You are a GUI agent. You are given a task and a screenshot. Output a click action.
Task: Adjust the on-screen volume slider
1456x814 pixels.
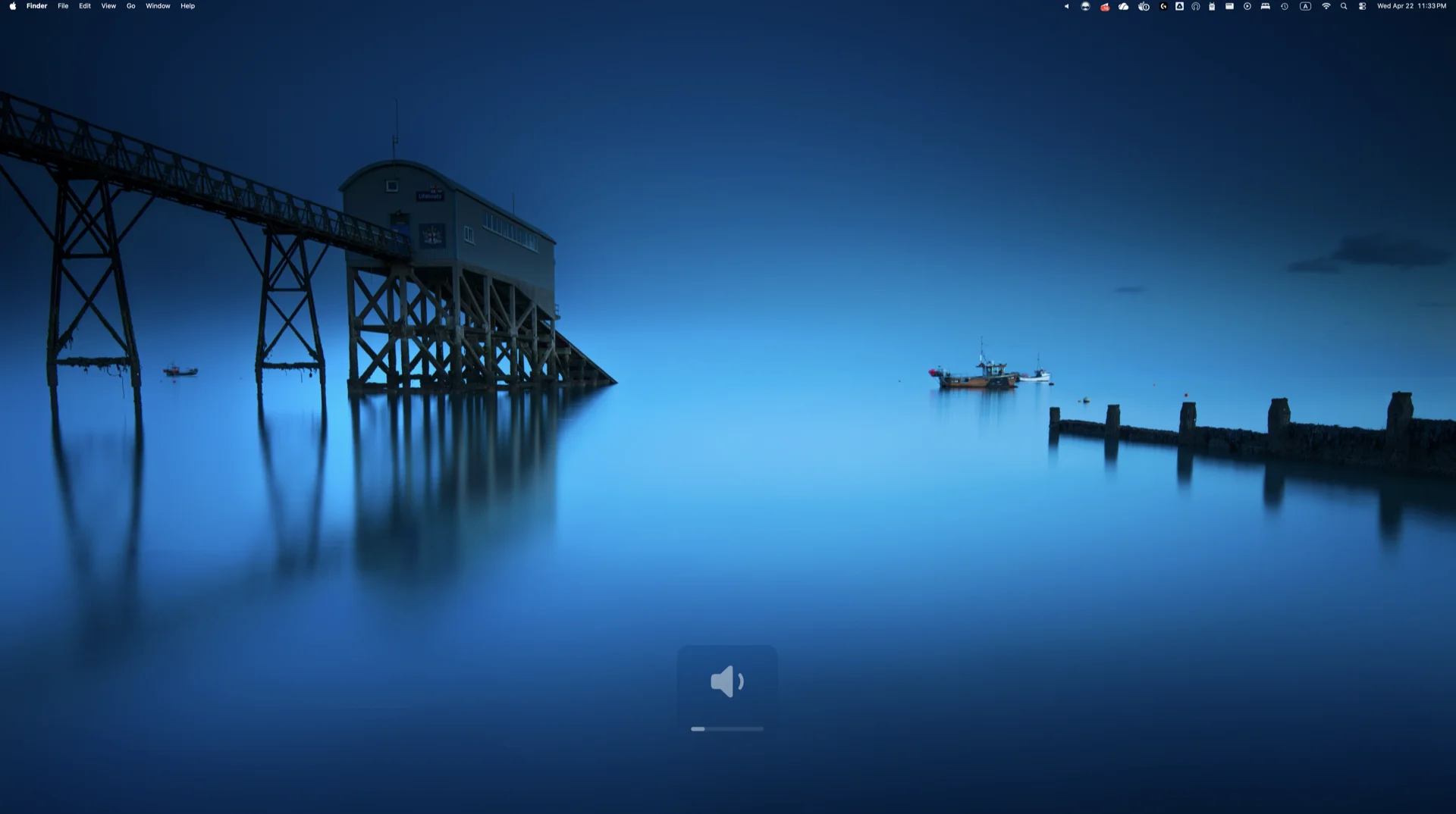pos(727,728)
